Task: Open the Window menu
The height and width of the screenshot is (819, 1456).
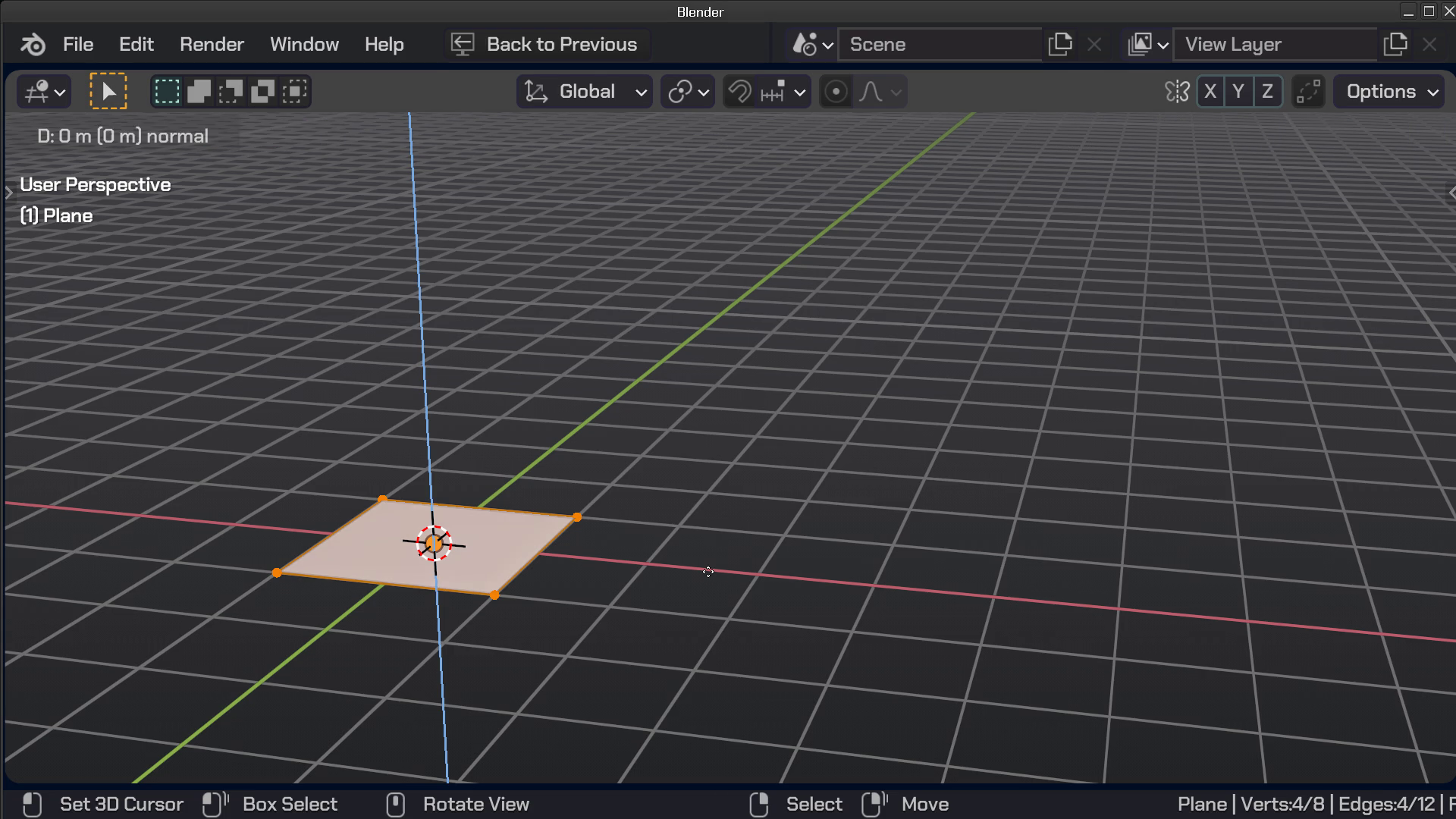Action: [x=304, y=45]
